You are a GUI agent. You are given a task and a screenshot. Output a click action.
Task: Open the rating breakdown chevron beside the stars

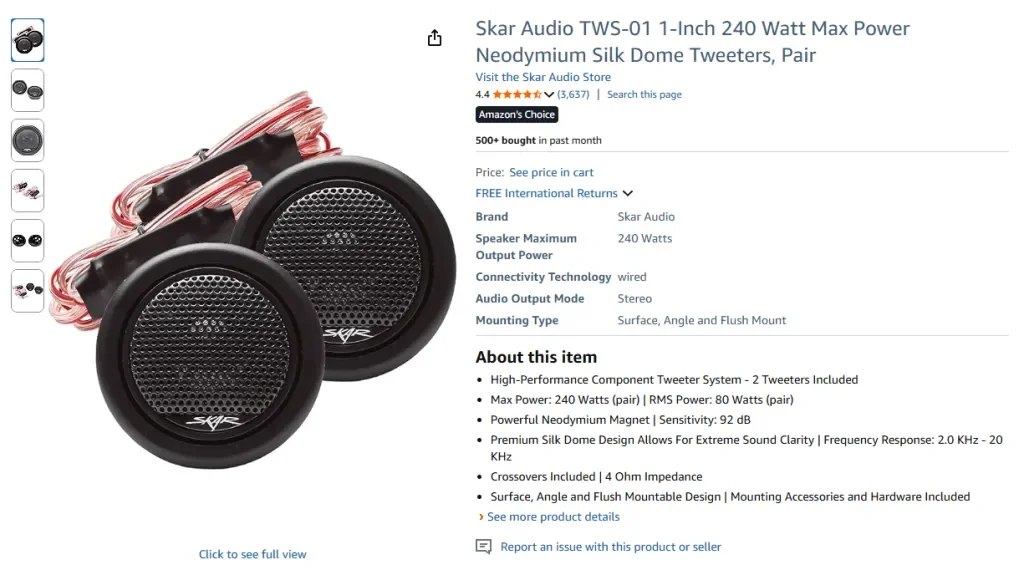[x=549, y=95]
